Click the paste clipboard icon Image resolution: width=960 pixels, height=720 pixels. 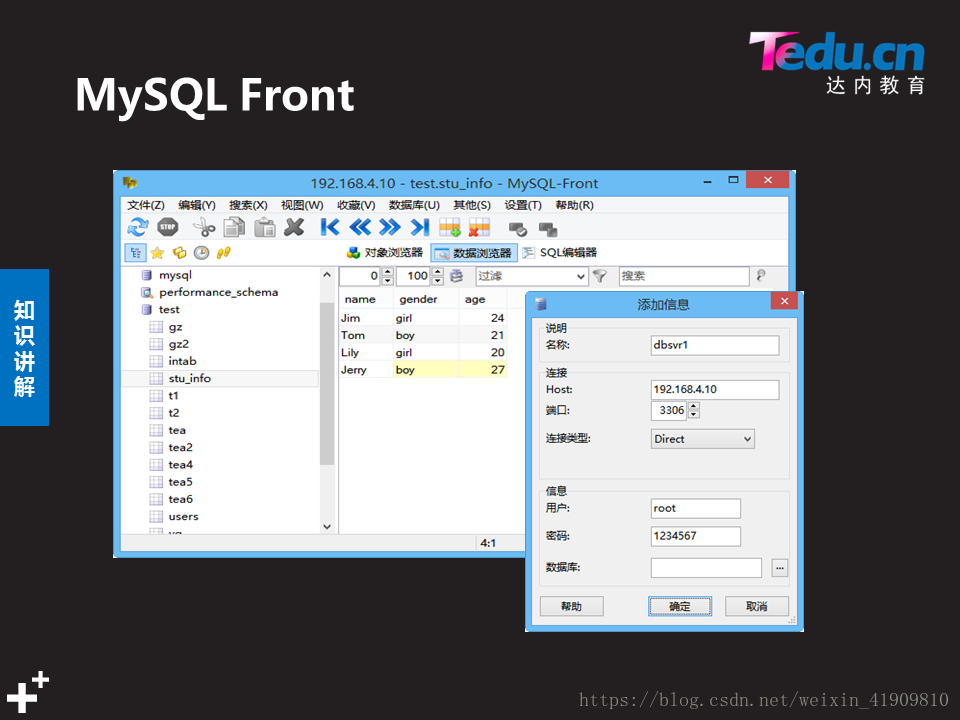pos(264,227)
